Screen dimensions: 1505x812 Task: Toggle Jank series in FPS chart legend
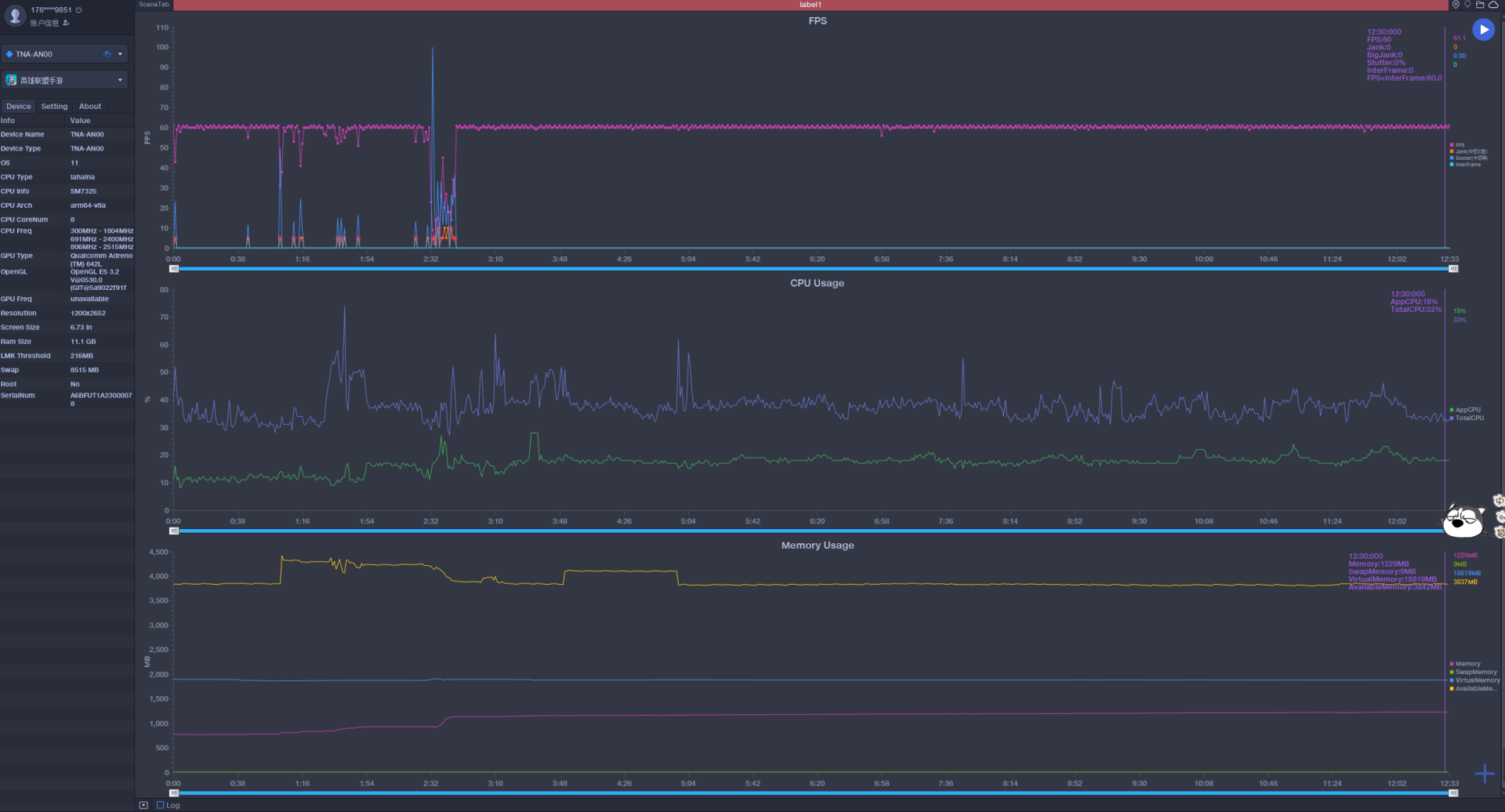(x=1468, y=151)
